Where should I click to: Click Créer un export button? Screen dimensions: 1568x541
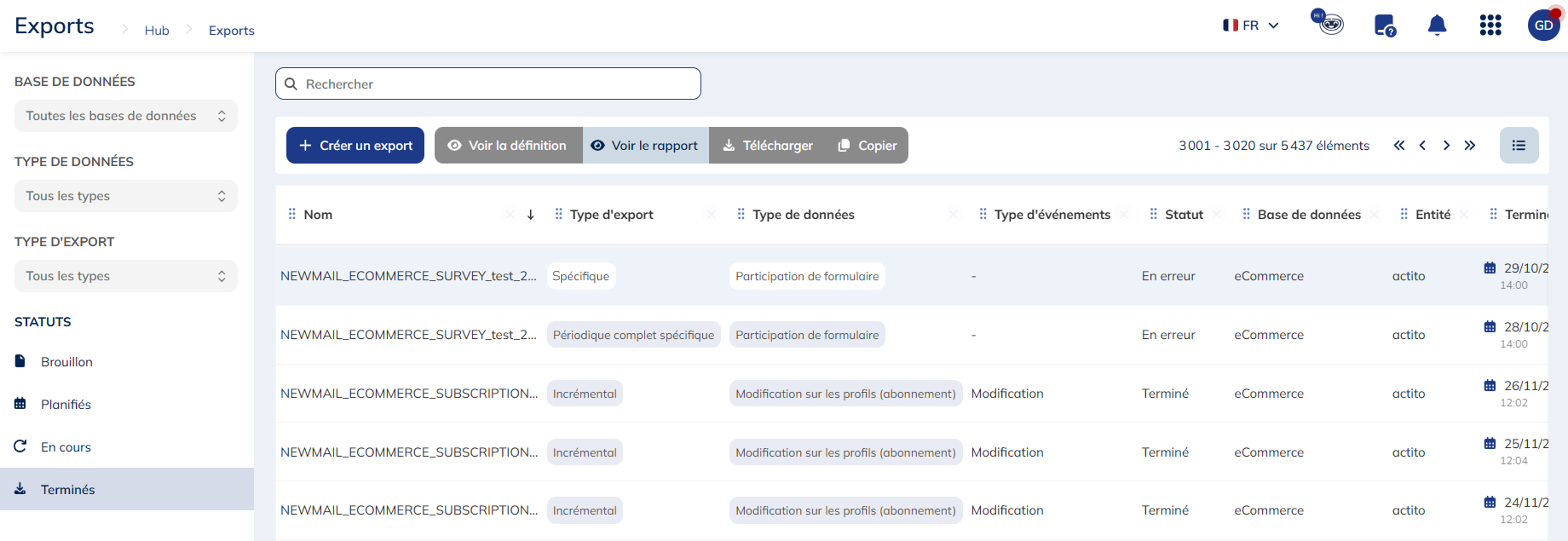click(x=355, y=145)
